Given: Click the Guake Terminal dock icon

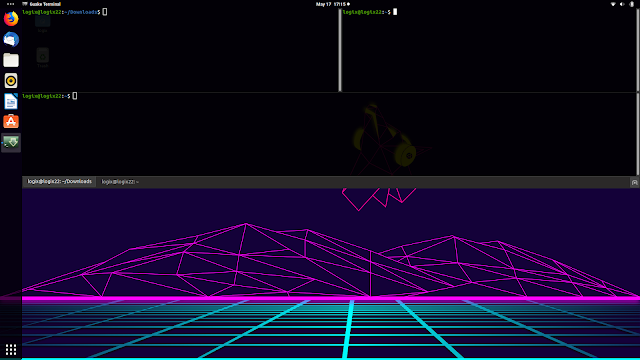Looking at the screenshot, I should tap(11, 142).
